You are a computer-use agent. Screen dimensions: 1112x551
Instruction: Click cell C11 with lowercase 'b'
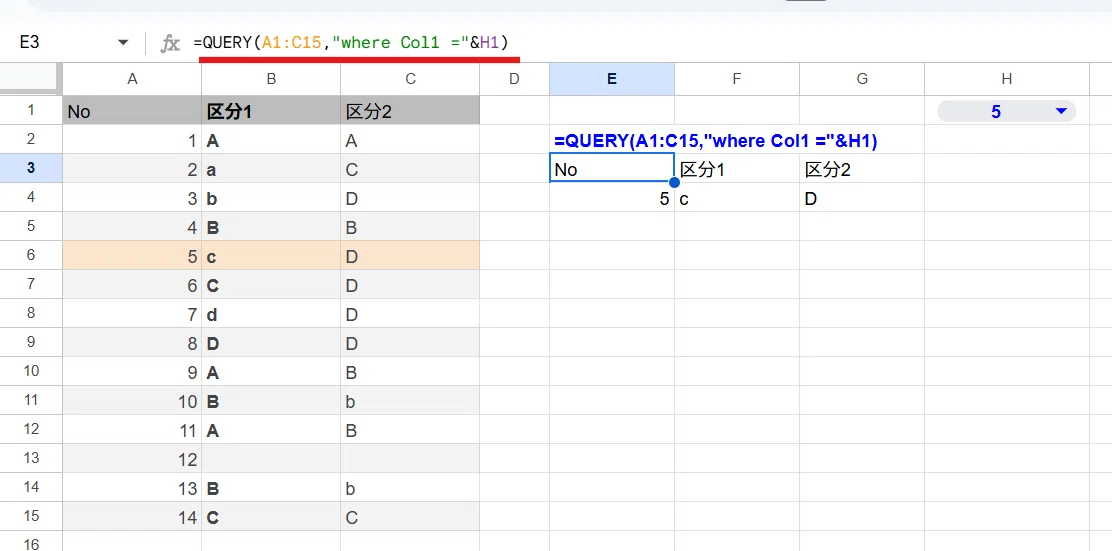(410, 401)
